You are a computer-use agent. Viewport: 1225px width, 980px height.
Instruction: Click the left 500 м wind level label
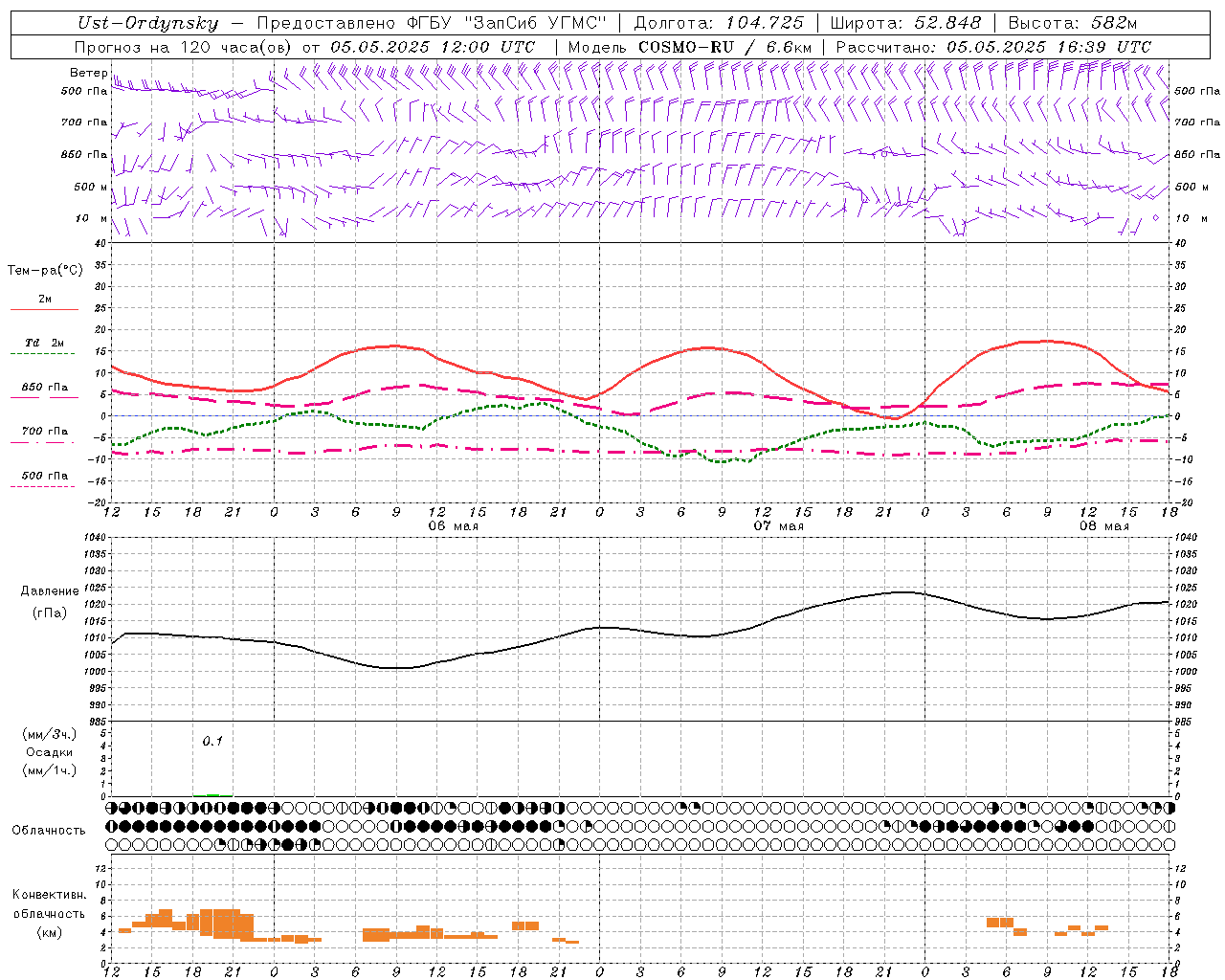pyautogui.click(x=91, y=187)
